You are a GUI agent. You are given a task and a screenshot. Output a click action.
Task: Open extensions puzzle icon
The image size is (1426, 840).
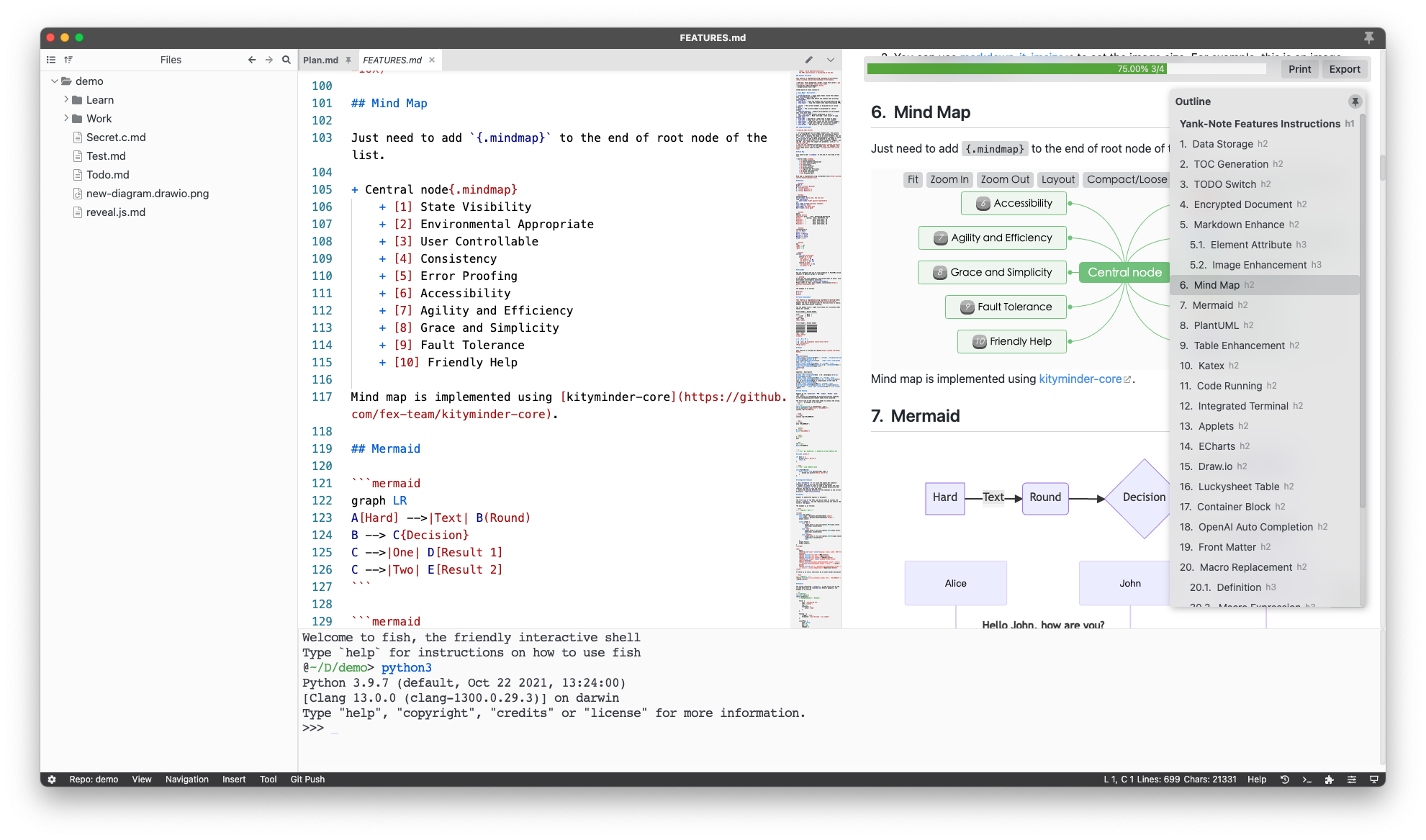pyautogui.click(x=1329, y=779)
